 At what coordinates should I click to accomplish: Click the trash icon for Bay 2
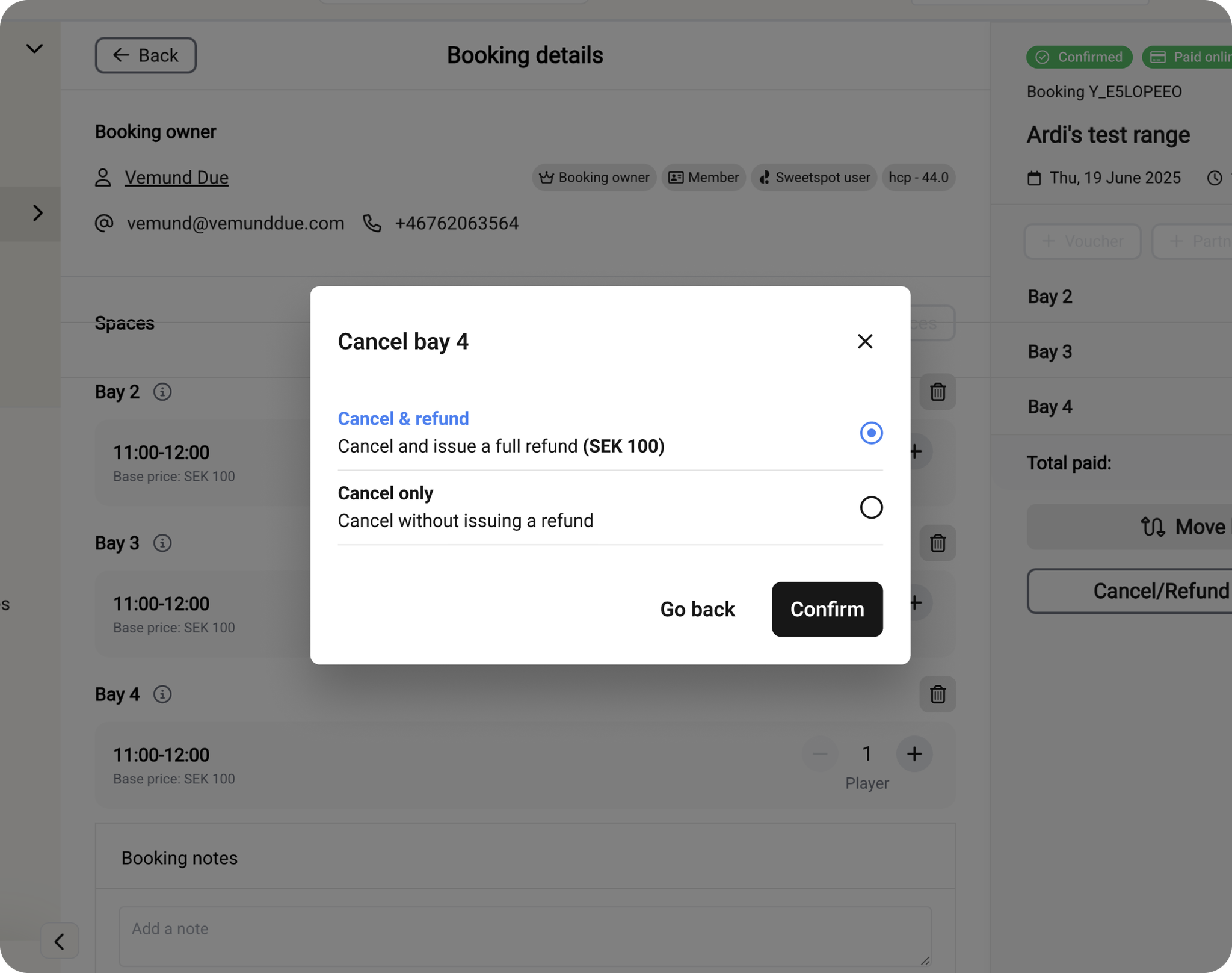937,392
